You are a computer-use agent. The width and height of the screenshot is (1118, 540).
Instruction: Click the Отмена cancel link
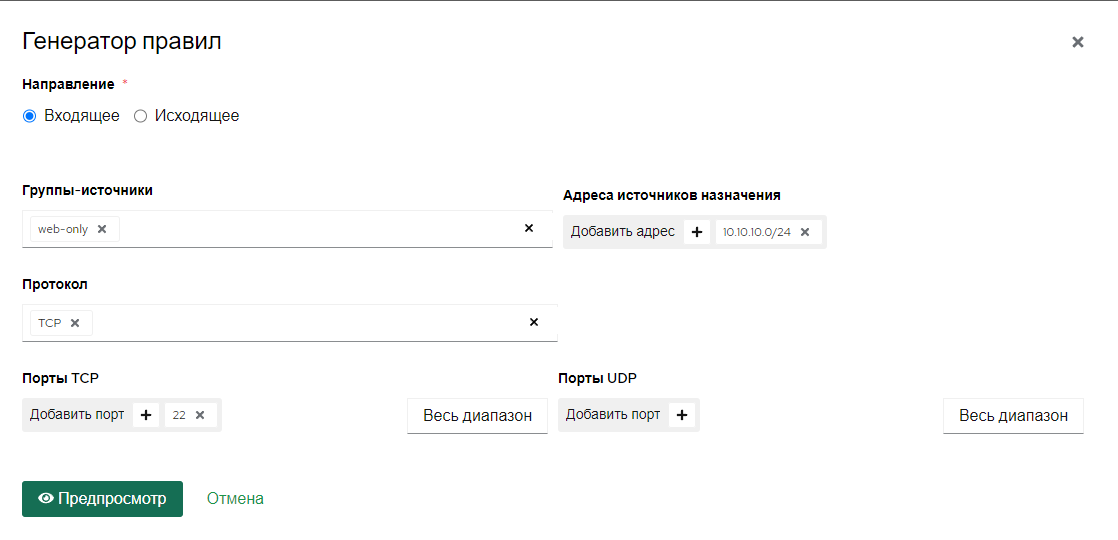(x=235, y=499)
